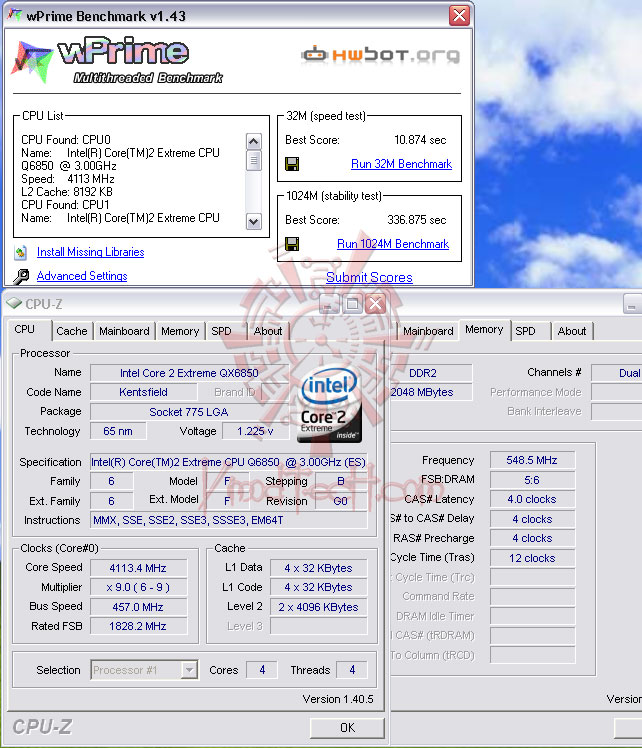Screen dimensions: 642x748
Task: Click the 457.0 MHz bus speed value
Action: [x=138, y=607]
